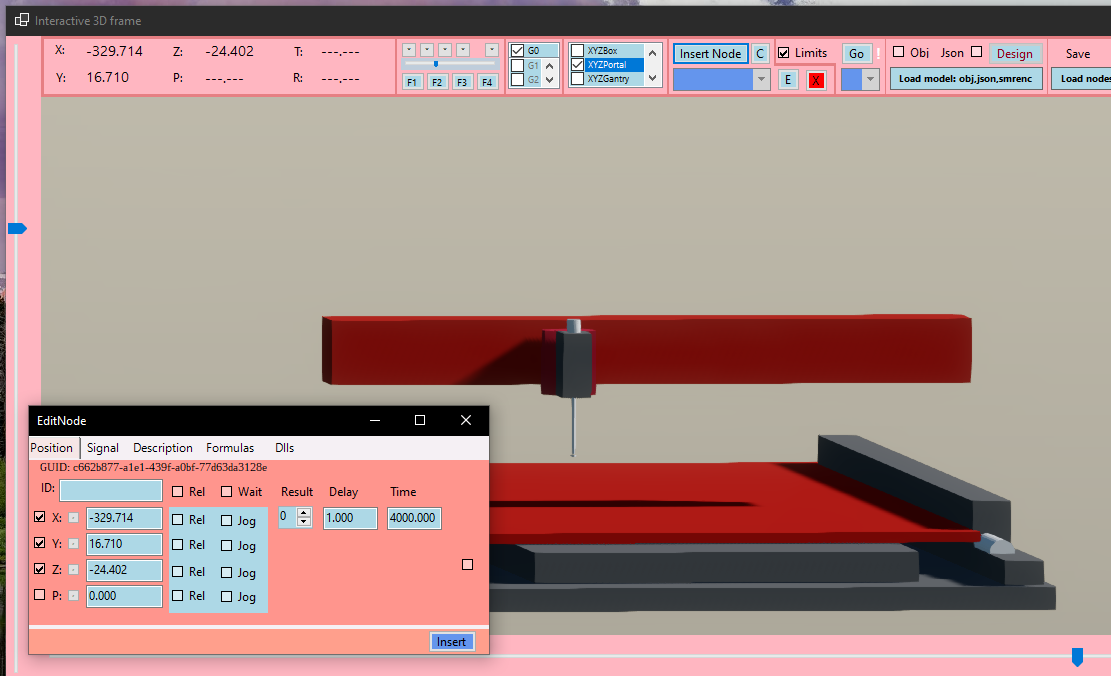Toggle the Obj checkbox
Screen dimensions: 1111x676
(898, 52)
